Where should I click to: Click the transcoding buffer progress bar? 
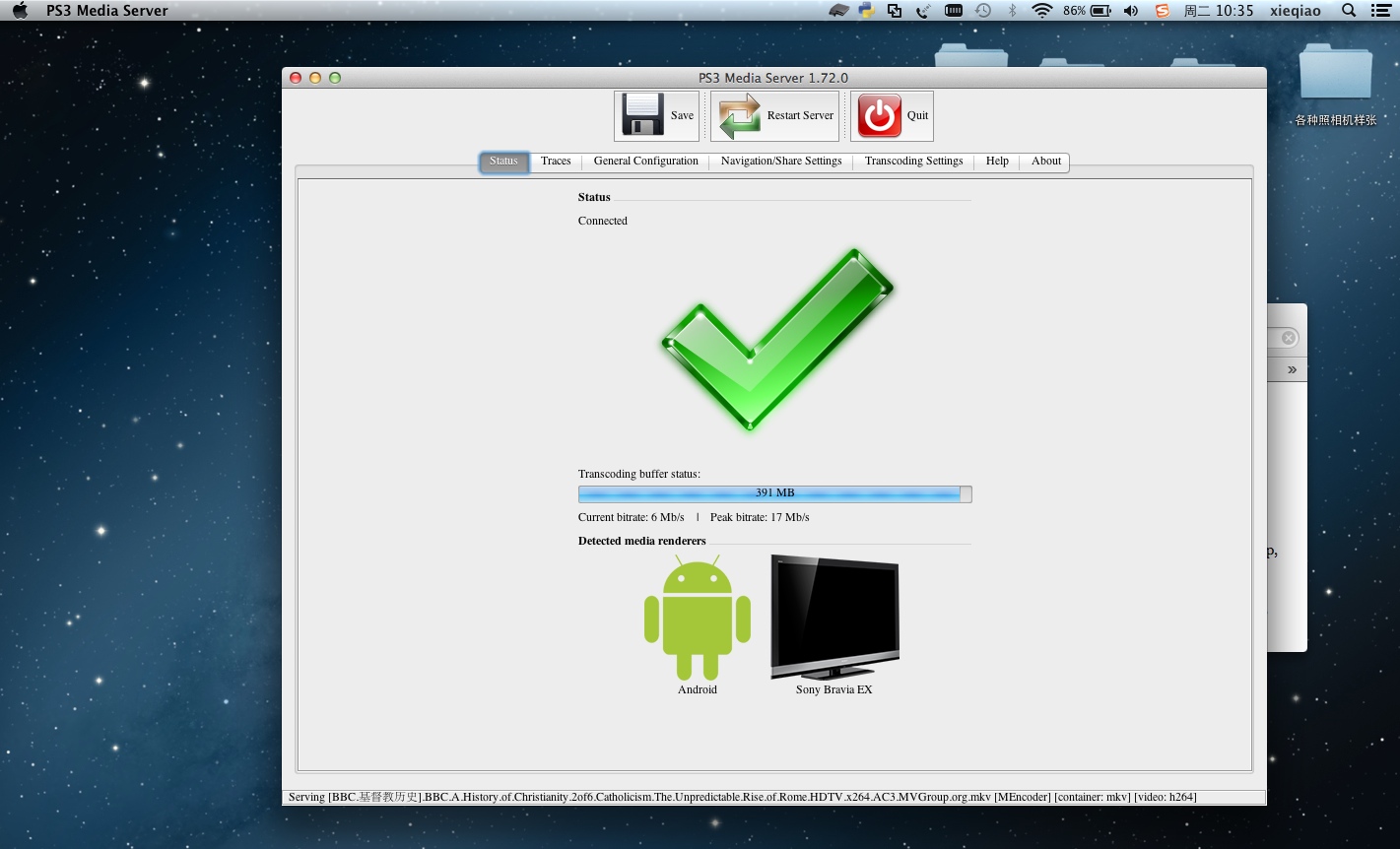click(775, 493)
